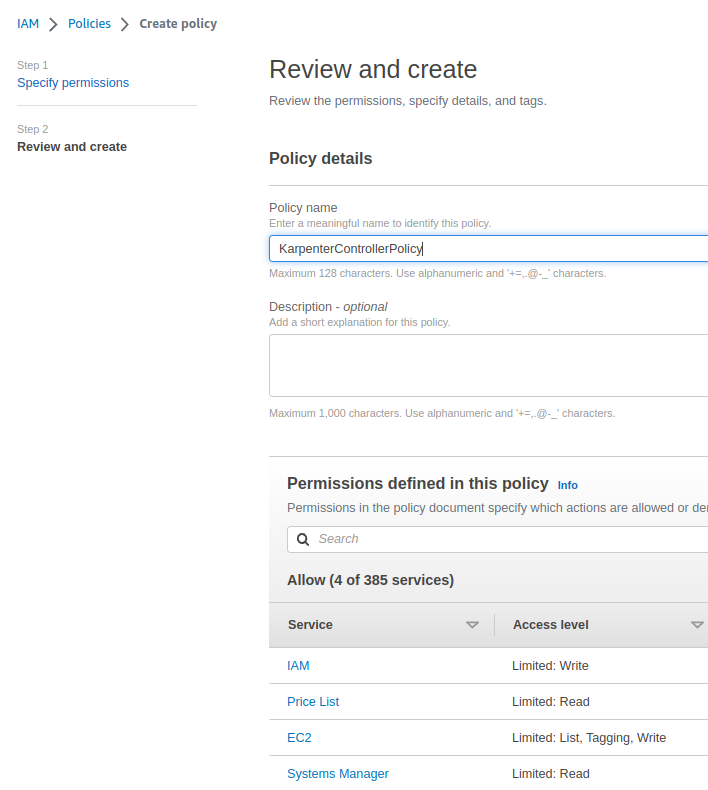Open the Systems Manager service link

[x=337, y=774]
